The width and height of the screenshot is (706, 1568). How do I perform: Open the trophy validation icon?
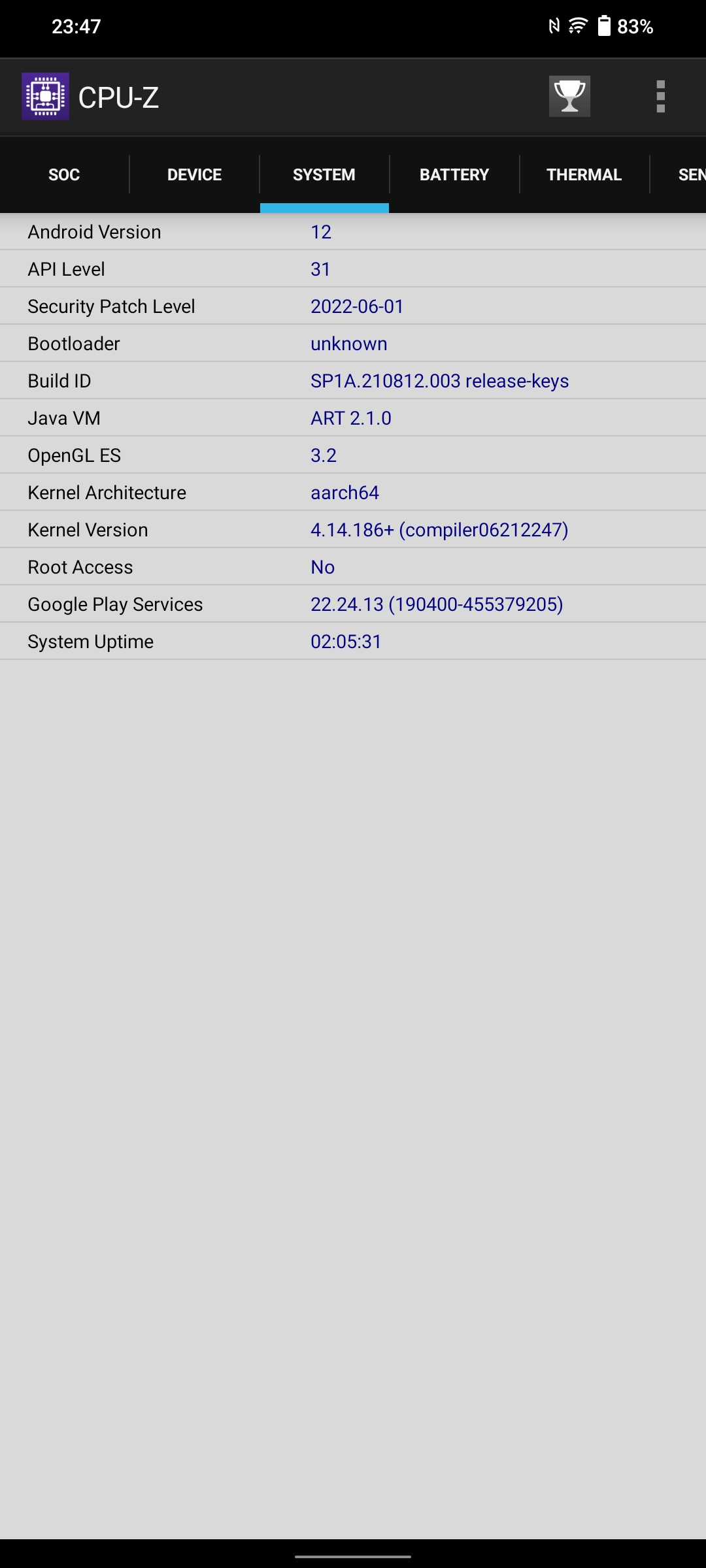tap(569, 97)
